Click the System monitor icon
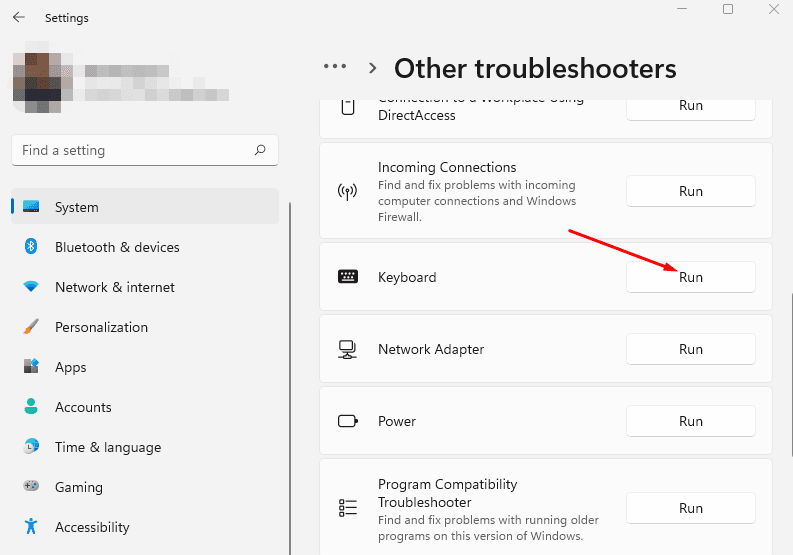Screen dimensions: 793x555 point(31,206)
